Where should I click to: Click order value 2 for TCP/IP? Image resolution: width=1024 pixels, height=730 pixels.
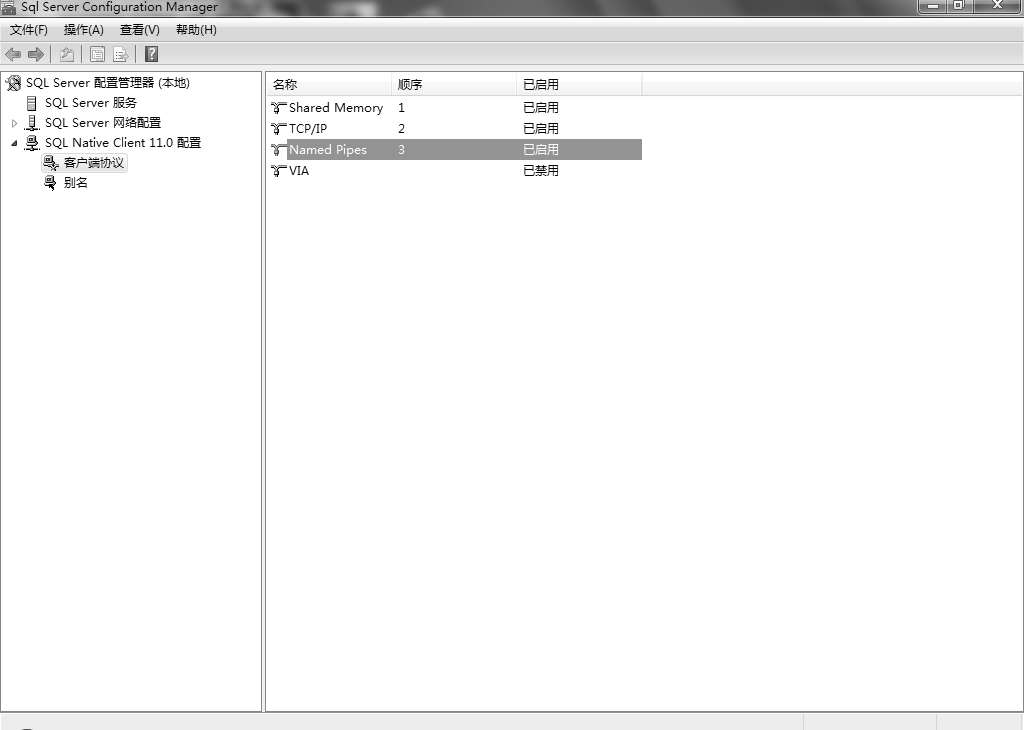pos(401,129)
